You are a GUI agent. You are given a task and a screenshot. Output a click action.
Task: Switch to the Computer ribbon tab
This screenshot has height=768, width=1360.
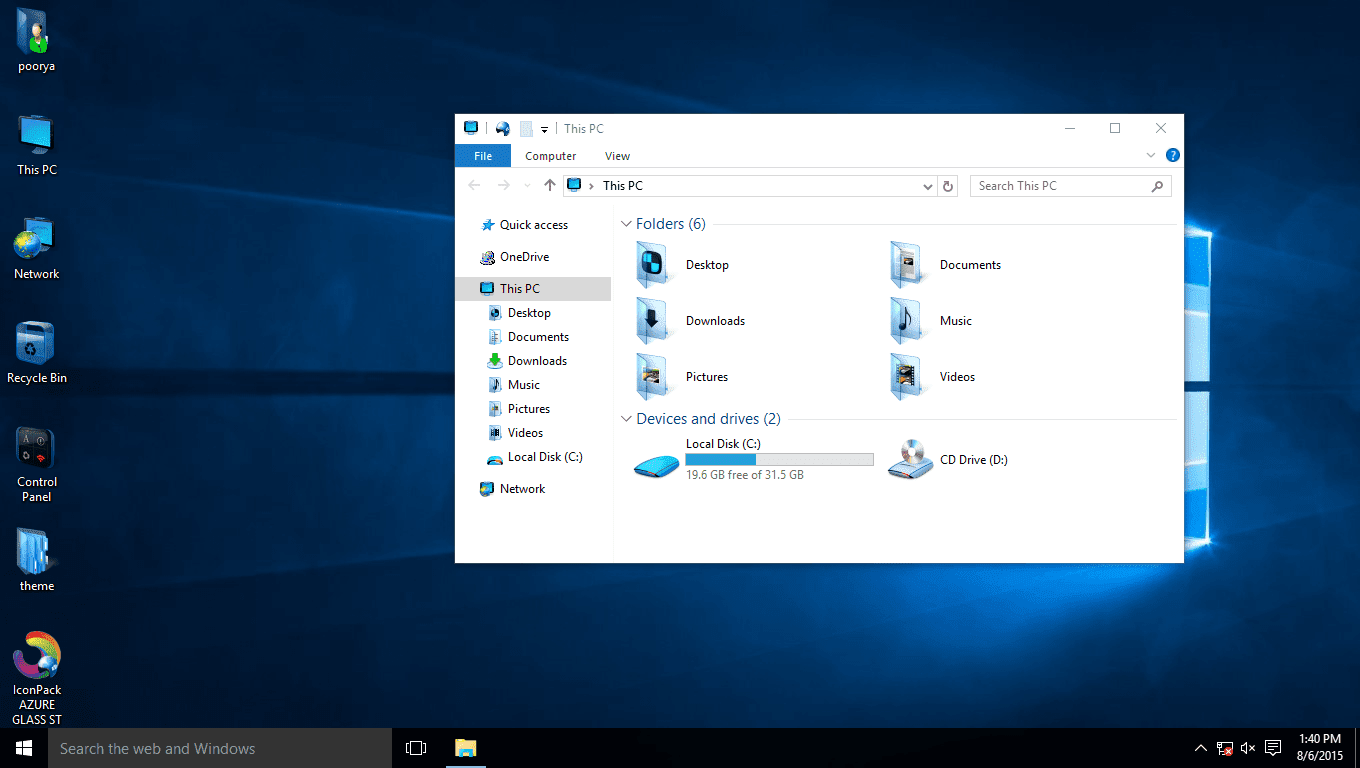point(550,155)
